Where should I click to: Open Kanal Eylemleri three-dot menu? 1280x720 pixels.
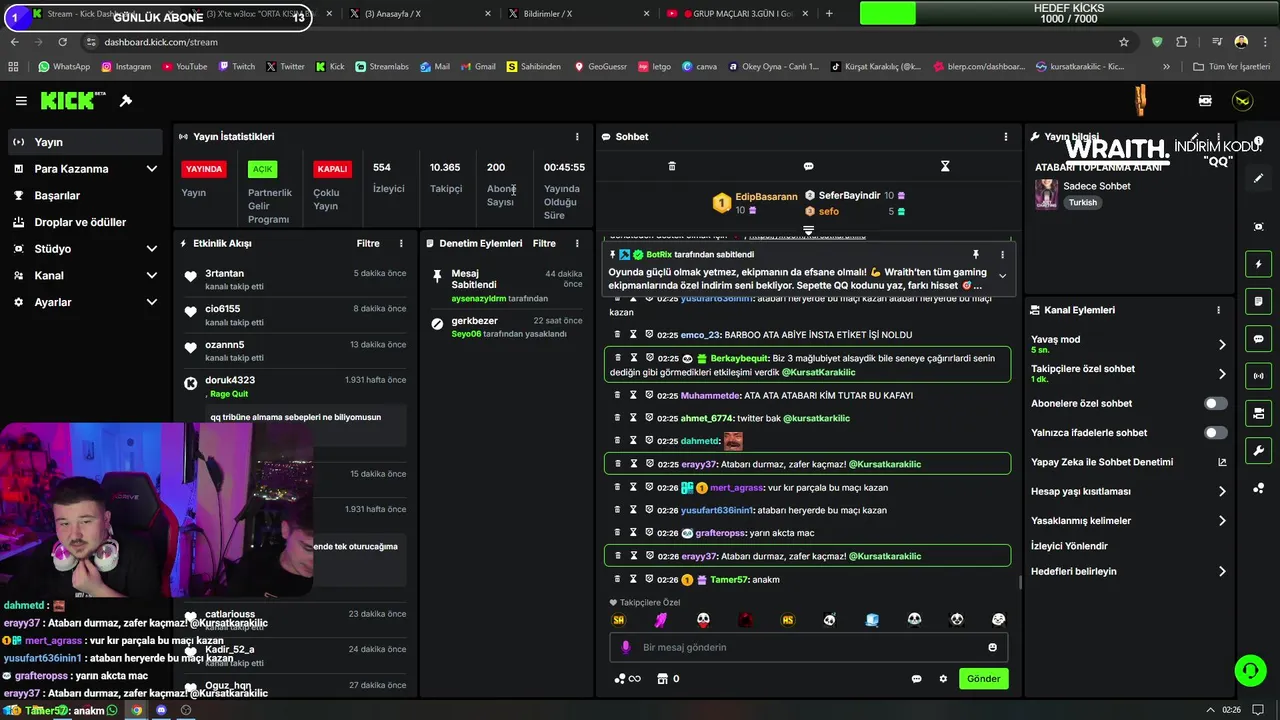[x=1218, y=310]
